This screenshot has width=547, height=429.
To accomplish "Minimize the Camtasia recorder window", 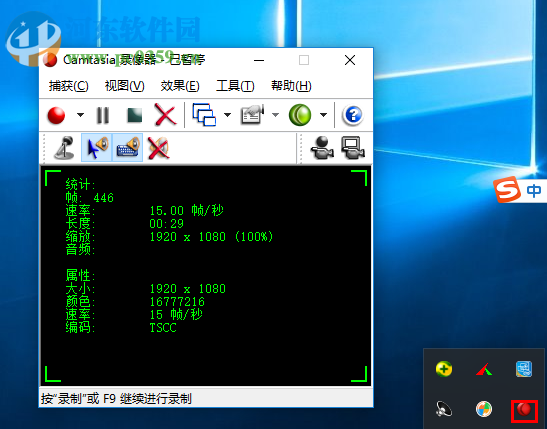I will [259, 60].
